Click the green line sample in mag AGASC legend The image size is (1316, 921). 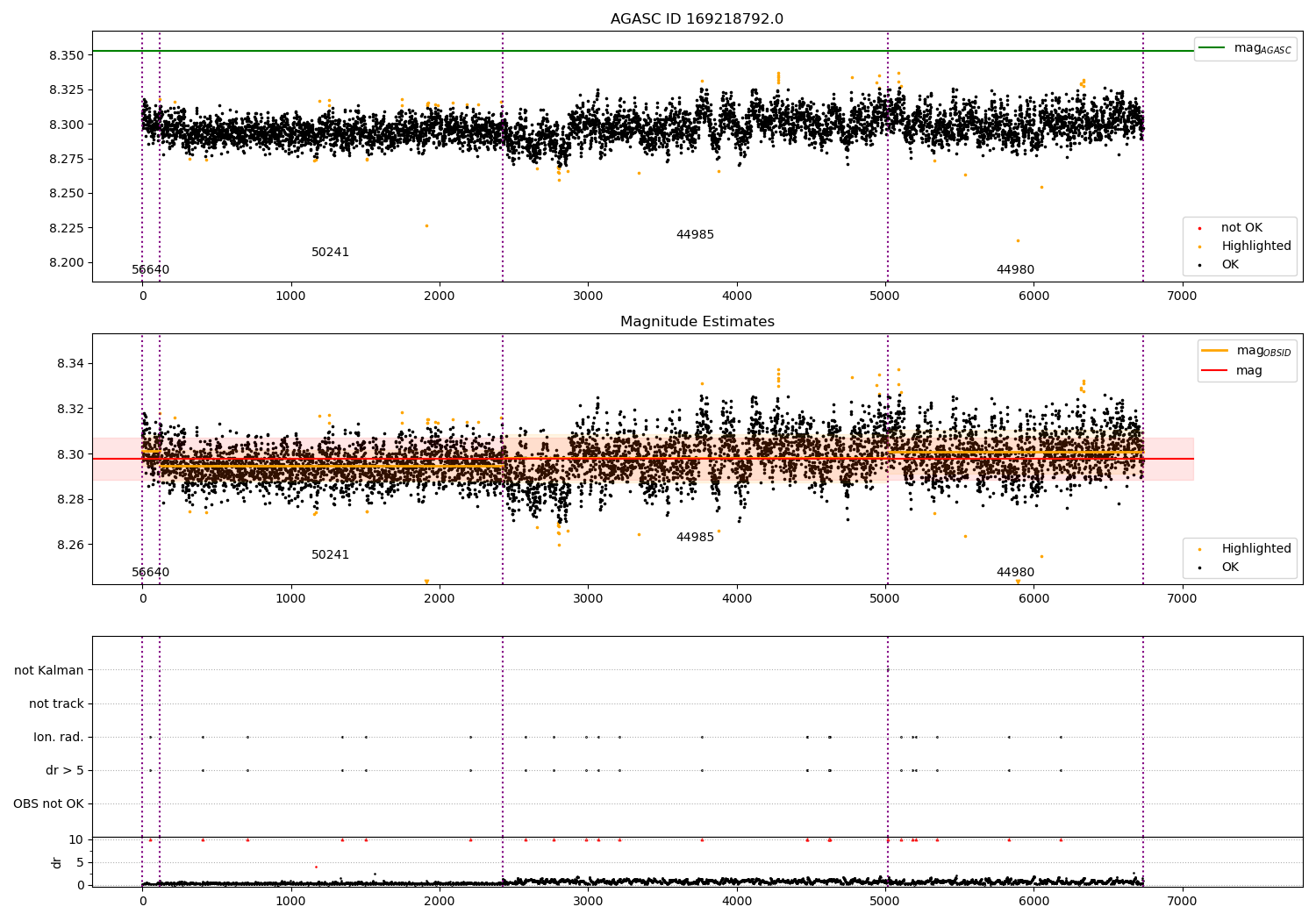click(1212, 48)
